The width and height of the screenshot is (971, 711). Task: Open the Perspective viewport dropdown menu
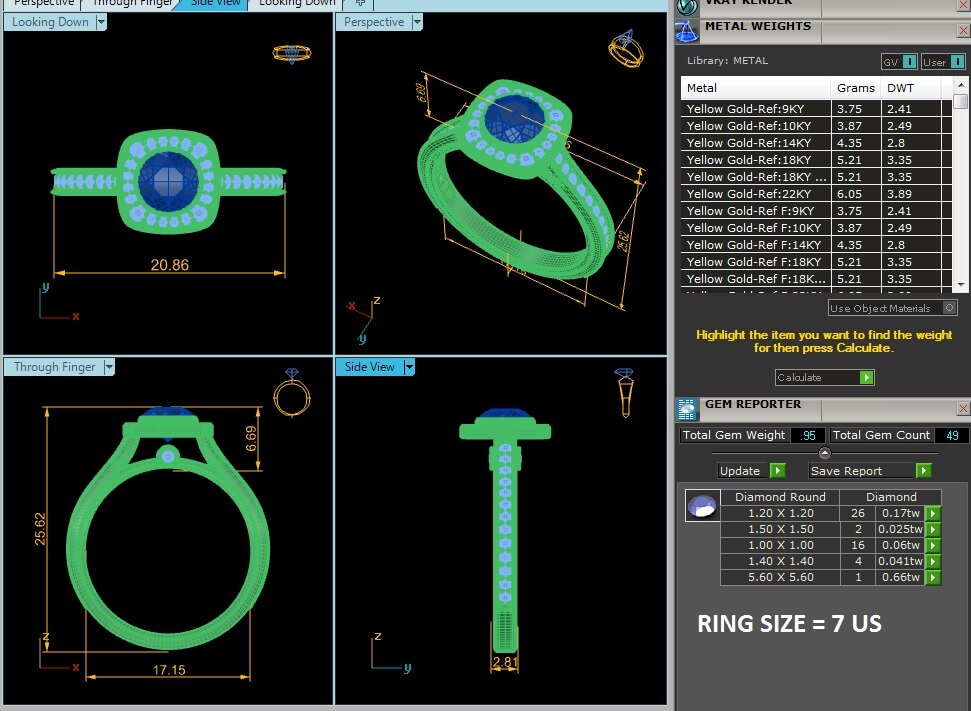coord(417,22)
